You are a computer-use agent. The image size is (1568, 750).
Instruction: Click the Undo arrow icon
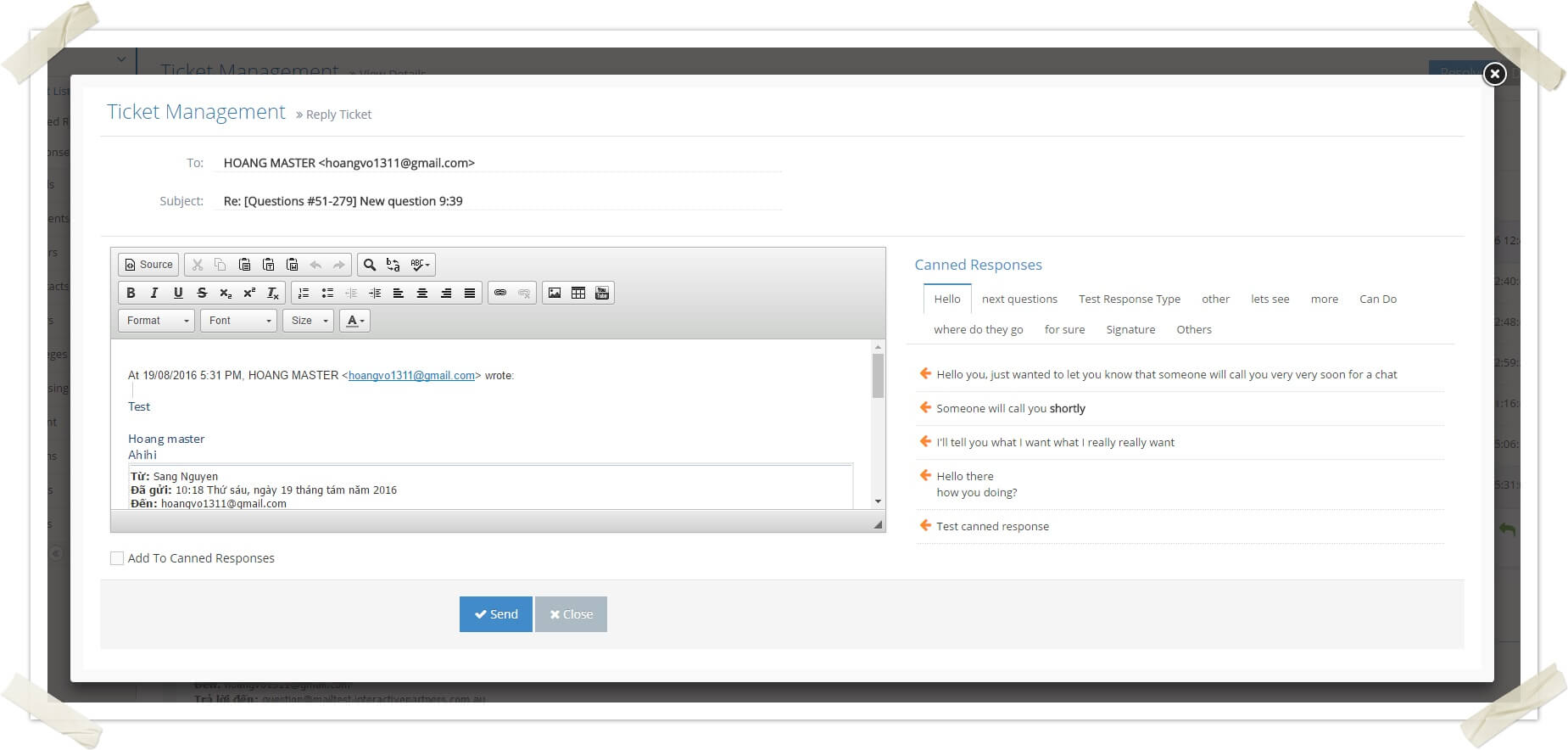point(315,265)
